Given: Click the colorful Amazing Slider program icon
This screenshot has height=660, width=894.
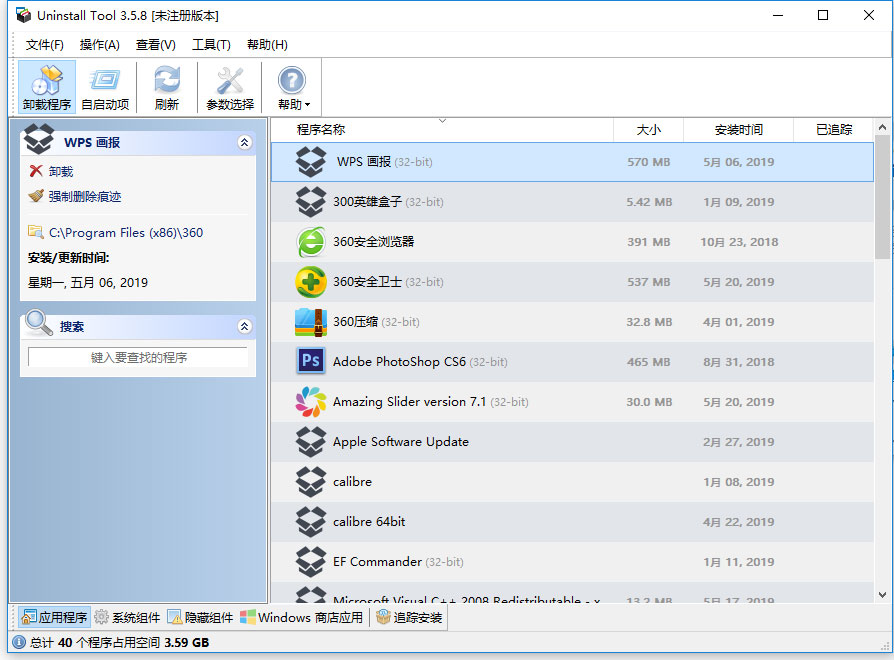Looking at the screenshot, I should pyautogui.click(x=311, y=401).
